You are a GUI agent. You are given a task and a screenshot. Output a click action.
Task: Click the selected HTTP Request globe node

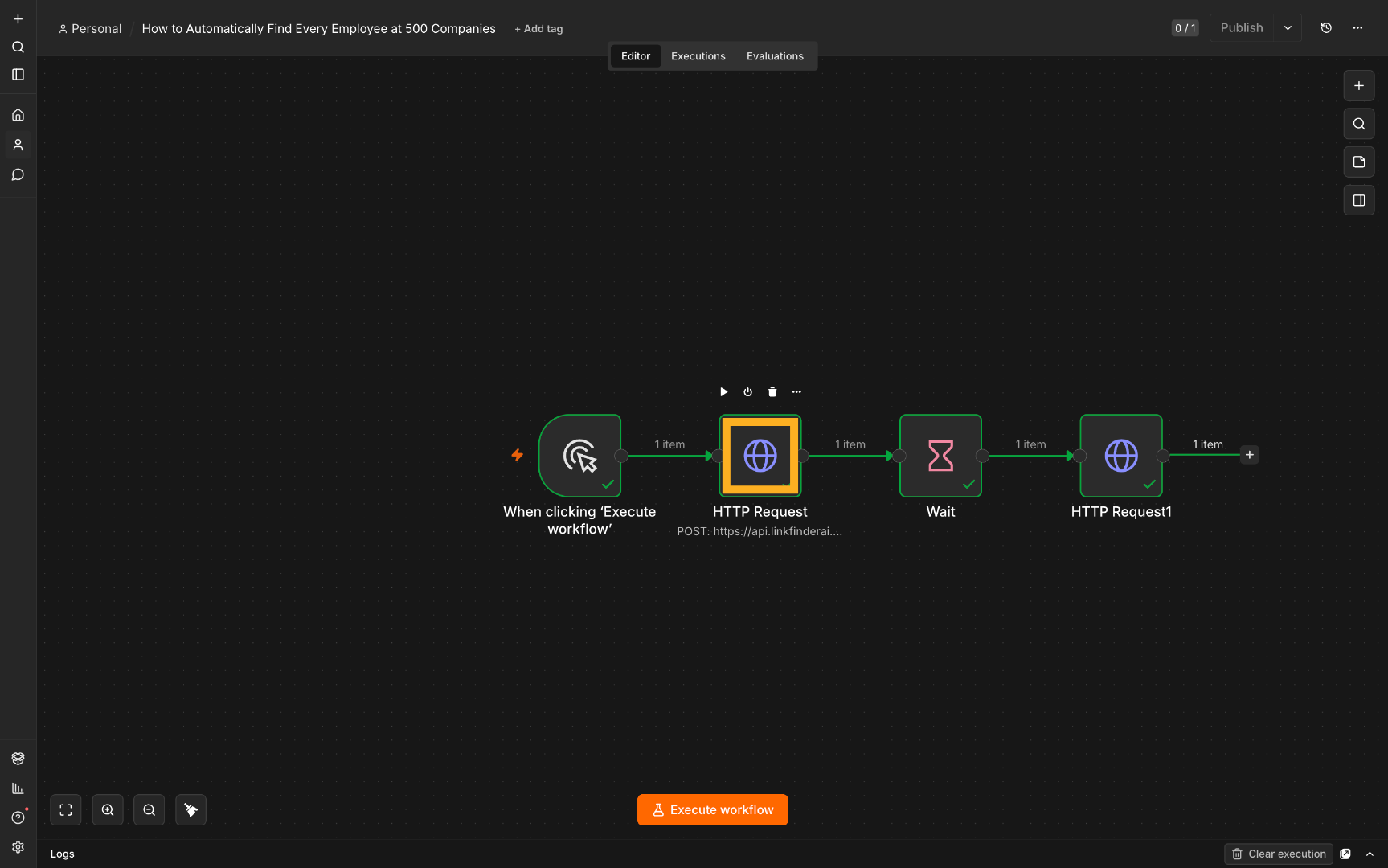tap(760, 456)
